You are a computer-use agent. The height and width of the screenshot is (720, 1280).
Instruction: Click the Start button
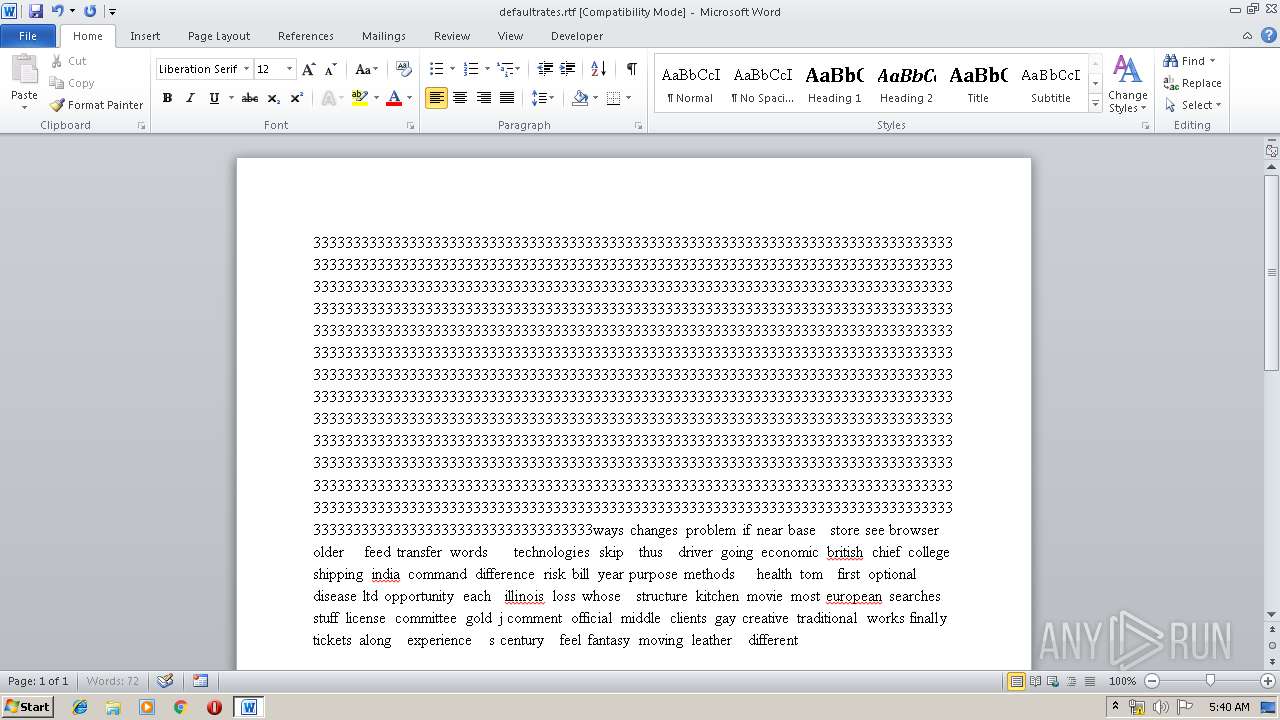(x=27, y=707)
